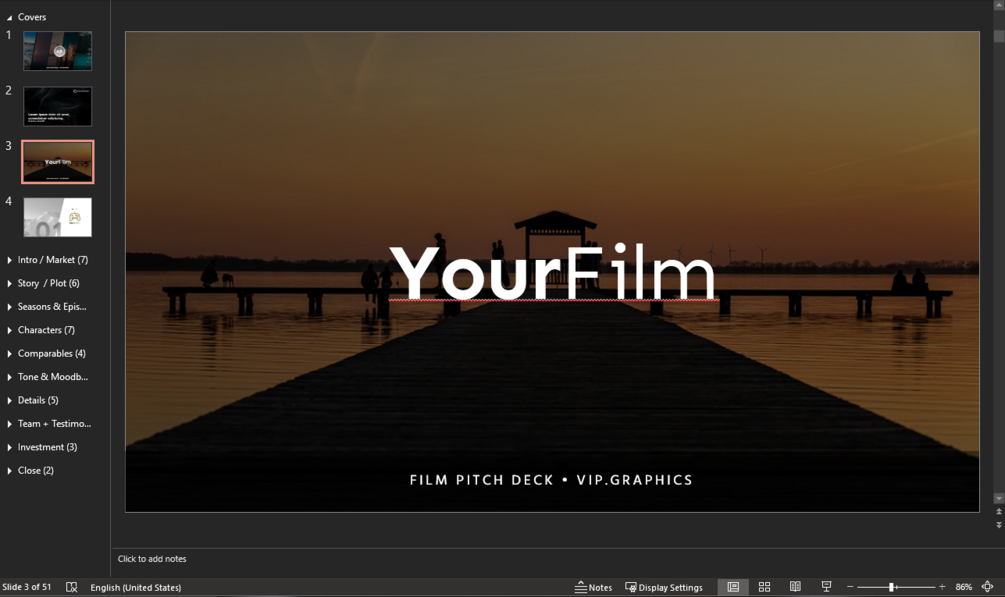Expand the Investment (3) section
Viewport: 1005px width, 597px height.
coord(9,447)
